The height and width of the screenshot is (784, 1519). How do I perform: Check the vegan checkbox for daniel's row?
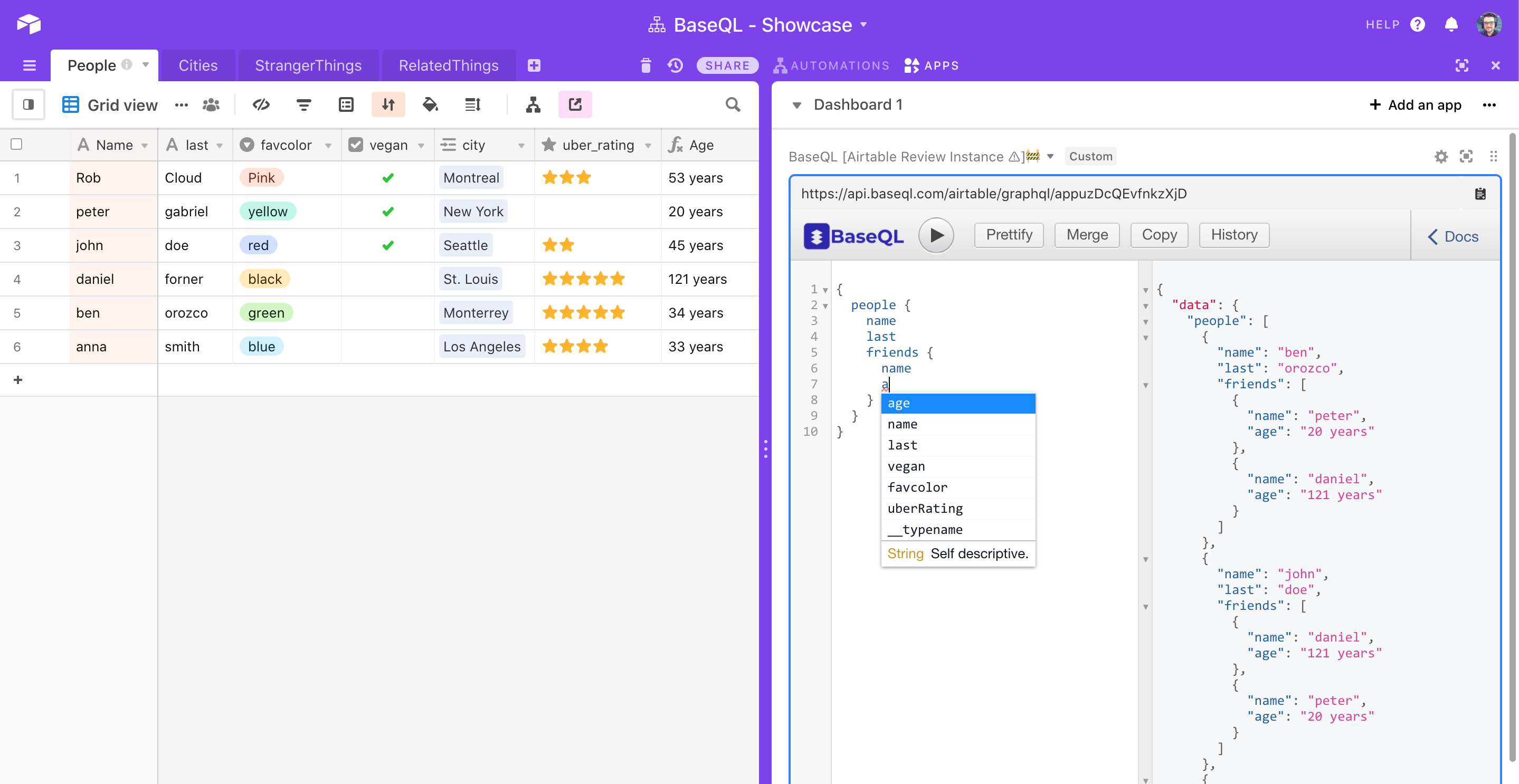388,279
